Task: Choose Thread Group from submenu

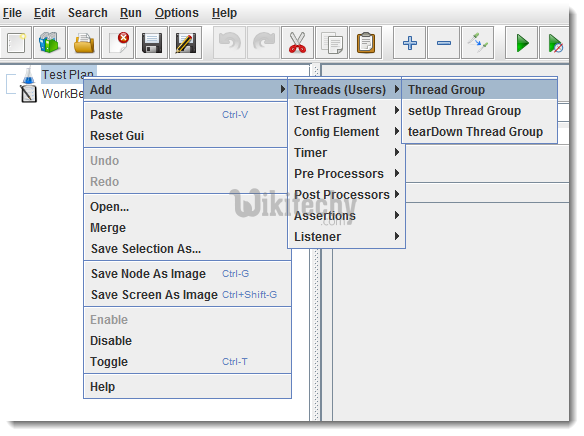Action: [479, 89]
